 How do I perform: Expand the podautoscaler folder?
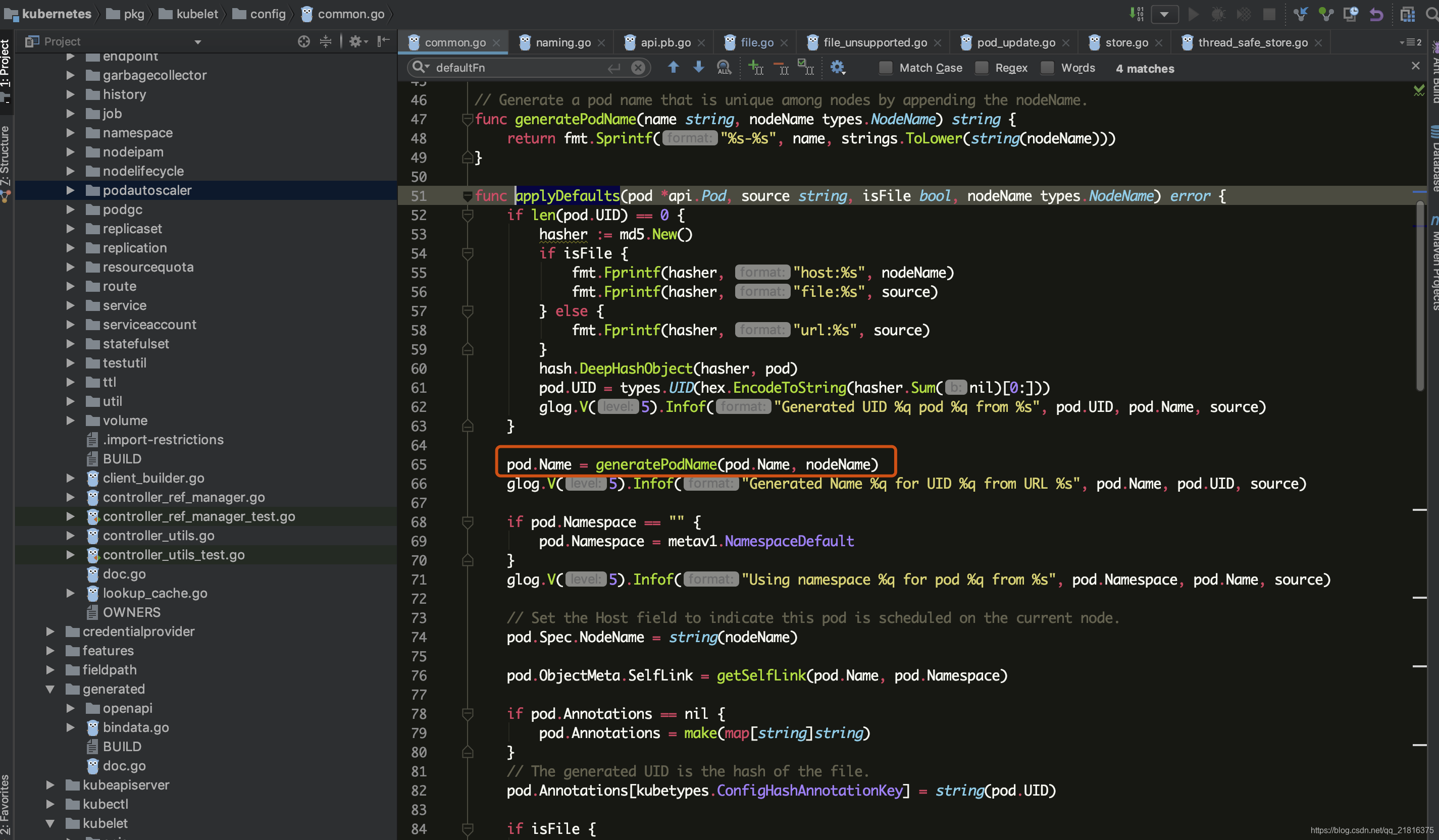tap(70, 190)
